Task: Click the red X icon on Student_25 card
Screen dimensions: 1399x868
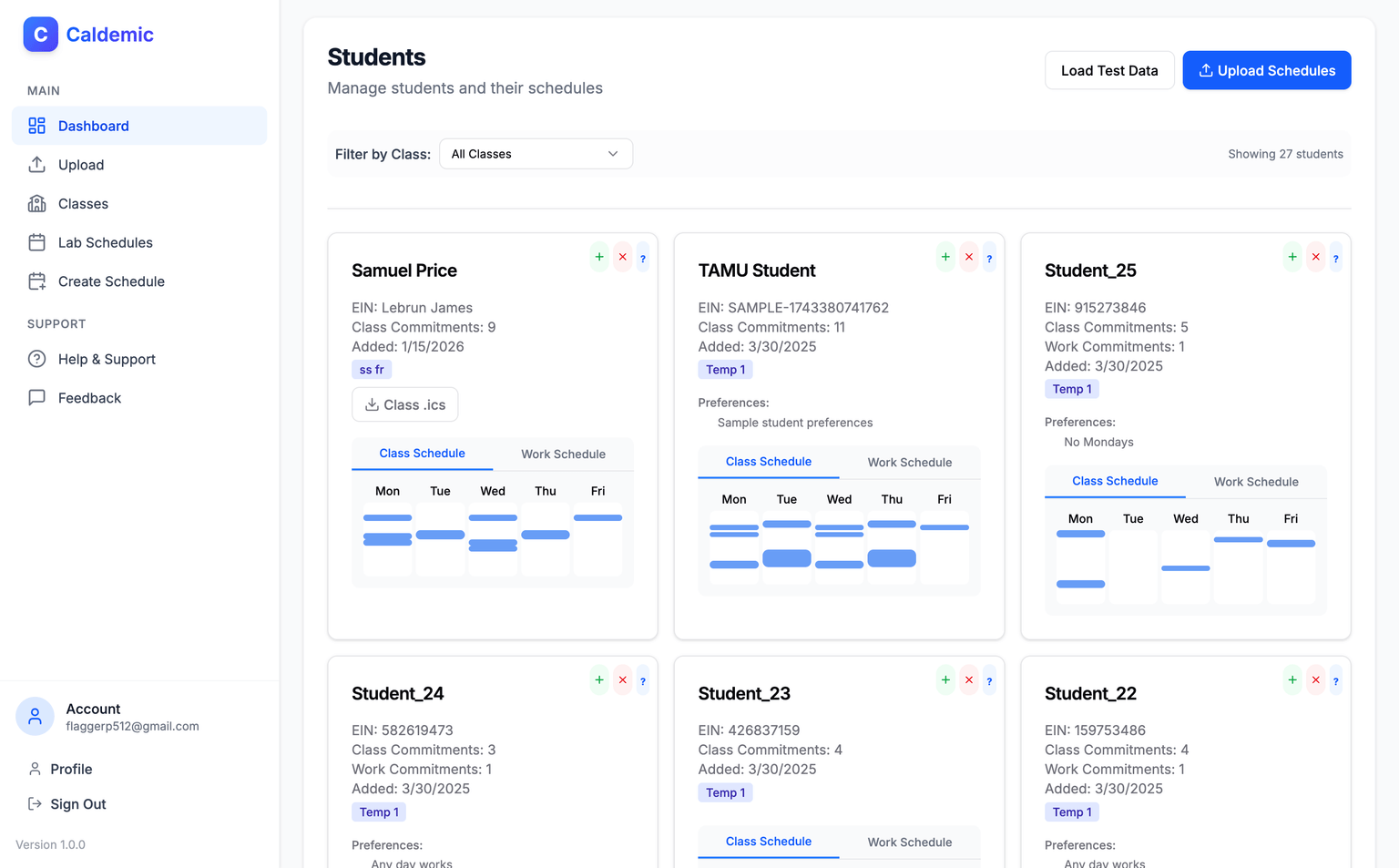Action: pyautogui.click(x=1316, y=257)
